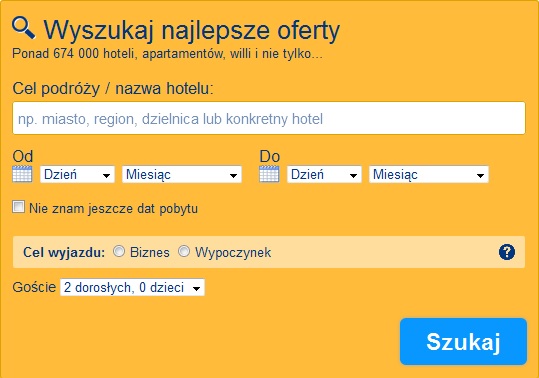Click the 'Cel podróży / nazwa hotelu' label
539x378 pixels.
coord(113,89)
